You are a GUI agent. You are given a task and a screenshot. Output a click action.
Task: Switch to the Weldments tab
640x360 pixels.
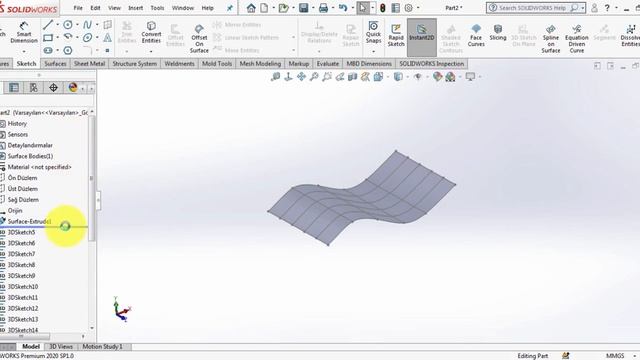click(x=179, y=64)
